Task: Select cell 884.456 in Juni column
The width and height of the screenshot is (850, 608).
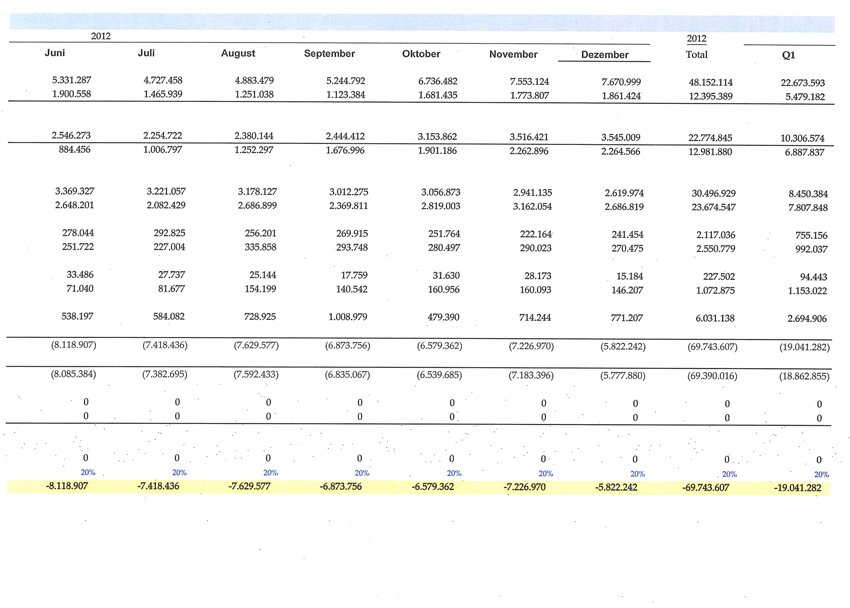Action: (75, 149)
